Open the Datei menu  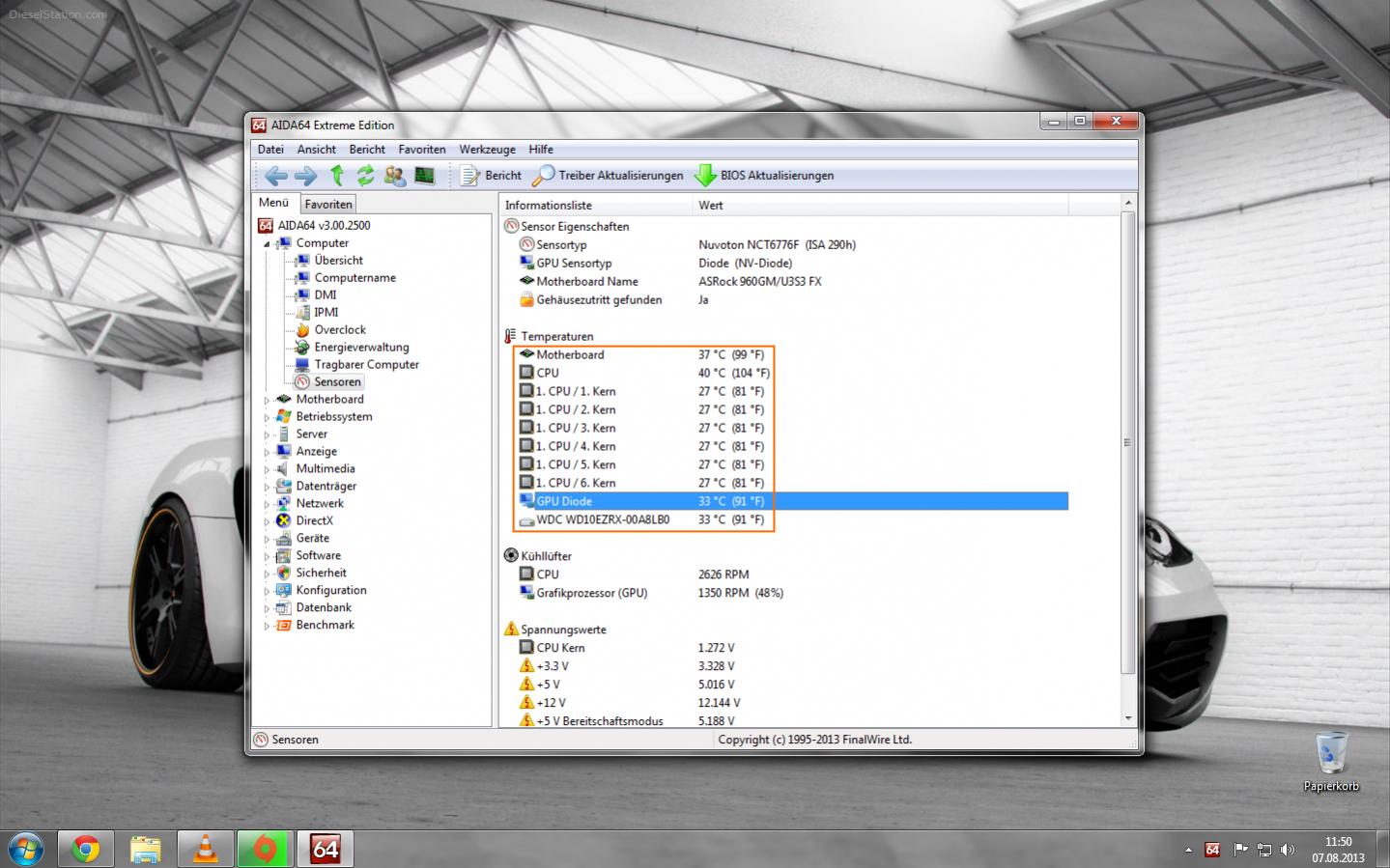click(x=270, y=150)
